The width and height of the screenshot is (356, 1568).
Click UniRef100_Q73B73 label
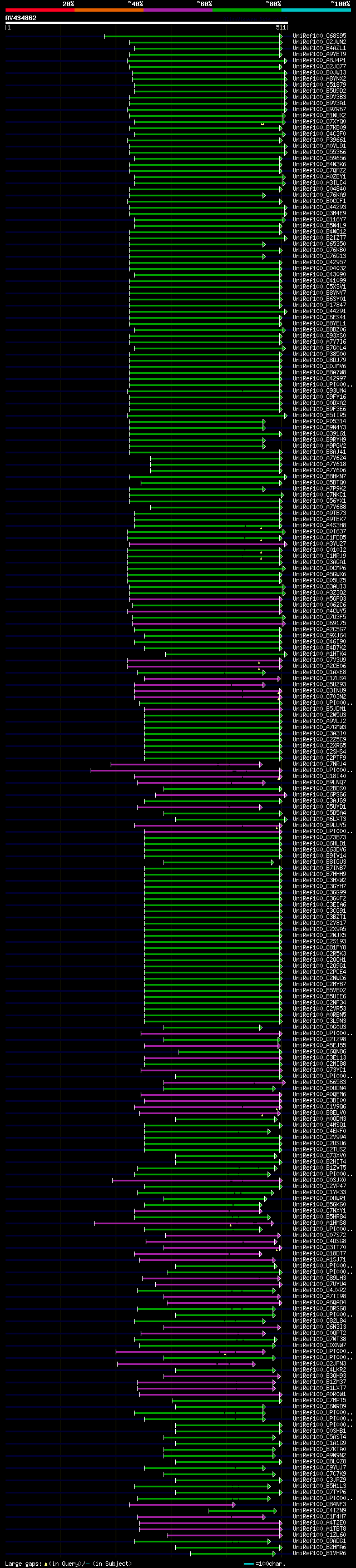(x=319, y=838)
